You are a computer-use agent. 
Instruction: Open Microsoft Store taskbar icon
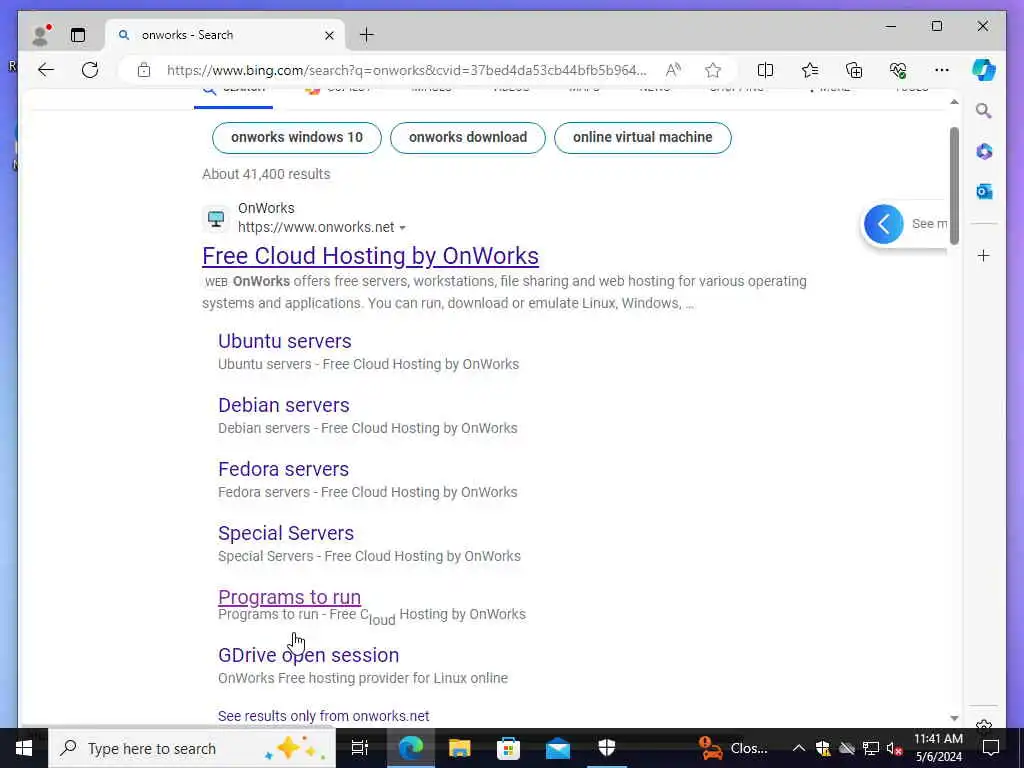(x=509, y=748)
